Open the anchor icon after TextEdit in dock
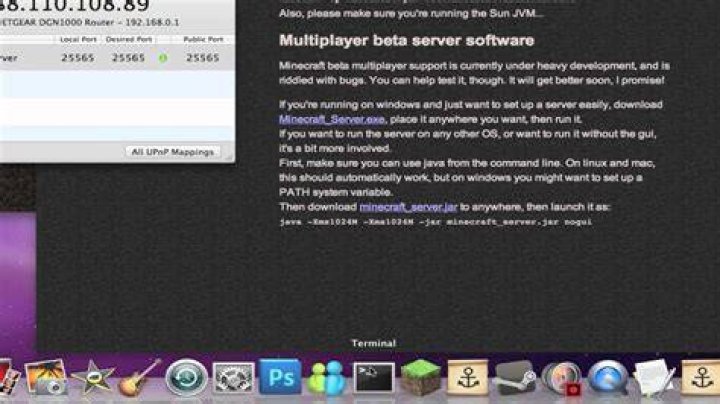The height and width of the screenshot is (404, 720). click(x=701, y=377)
